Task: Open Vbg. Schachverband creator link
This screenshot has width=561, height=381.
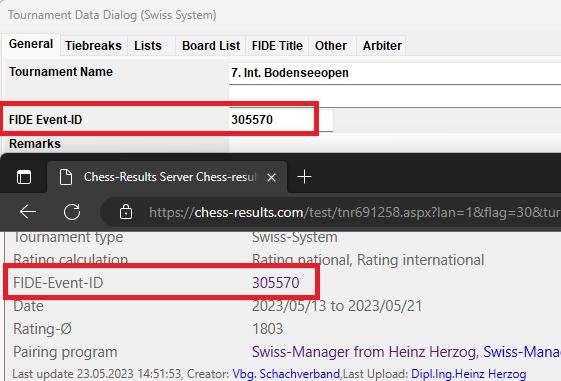Action: 286,374
